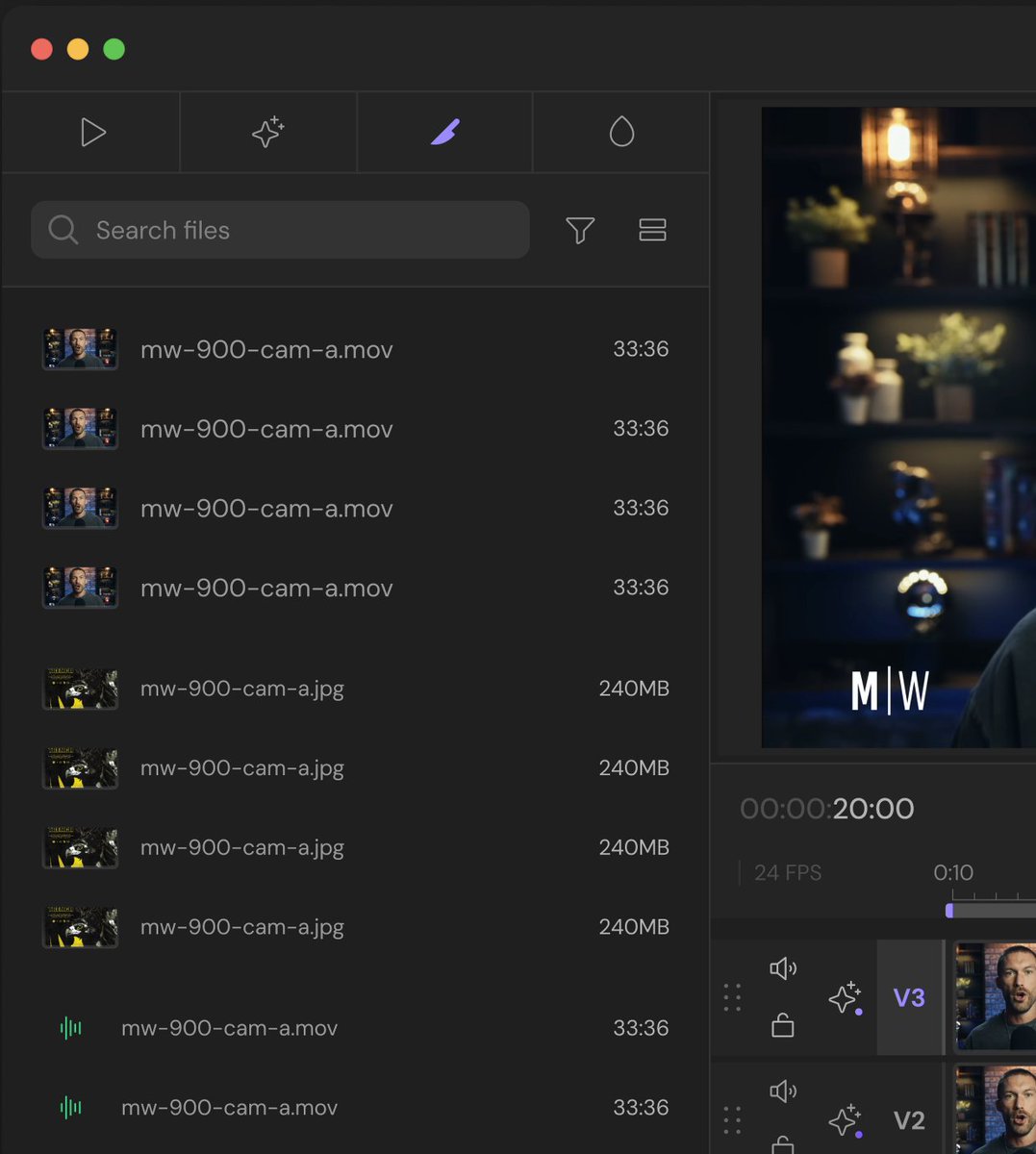Screen dimensions: 1036x1154
Task: Grab the V3 track drag handle dots
Action: tap(732, 998)
